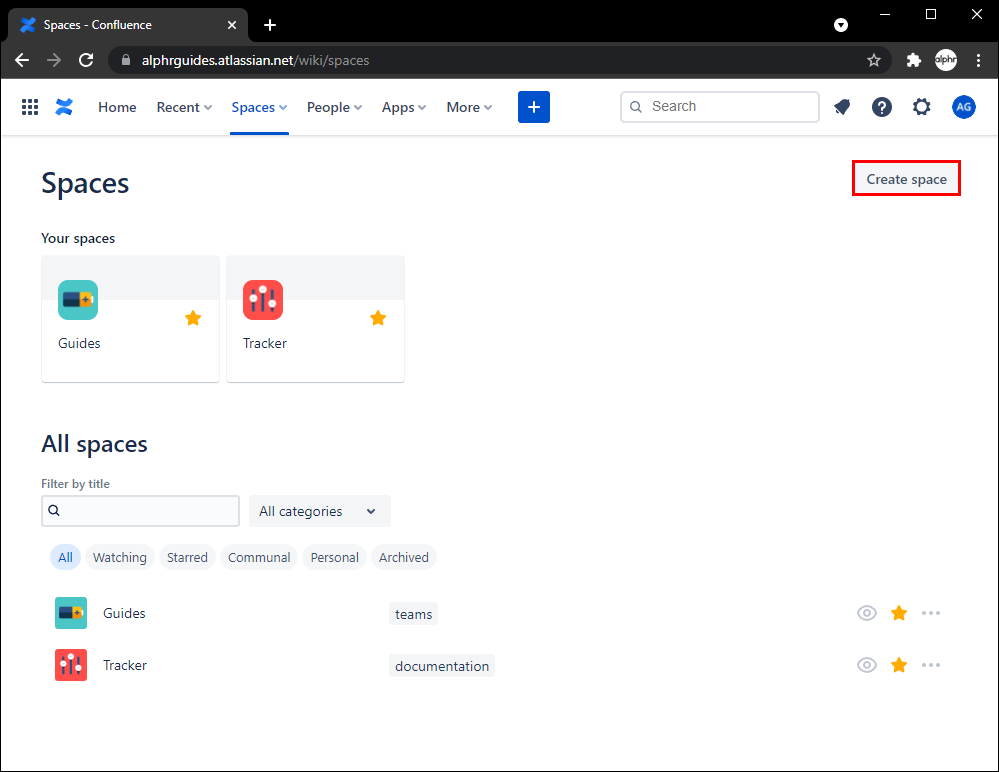The height and width of the screenshot is (772, 999).
Task: Open Guides card title in Your spaces
Action: [x=79, y=343]
